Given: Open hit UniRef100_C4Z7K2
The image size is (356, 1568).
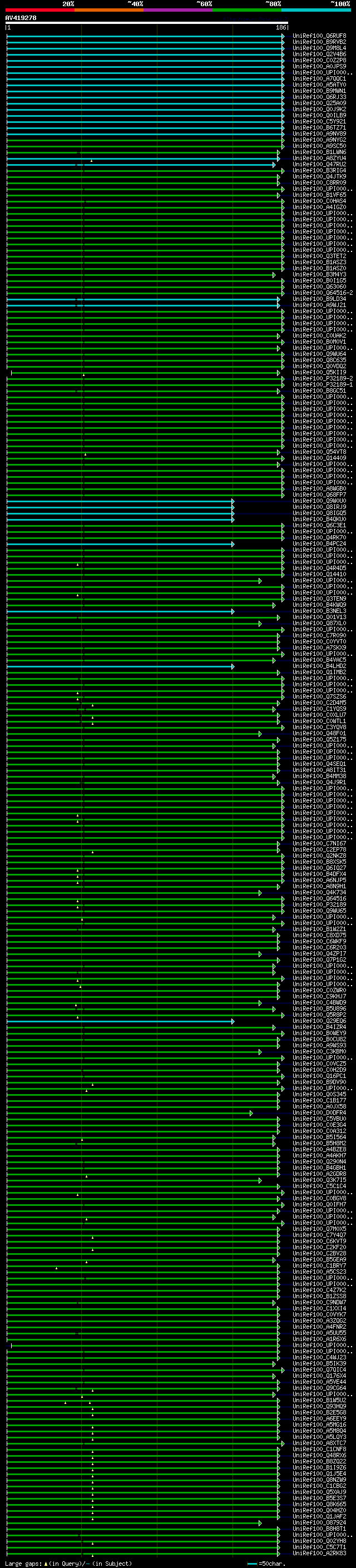Looking at the screenshot, I should pos(319,1290).
